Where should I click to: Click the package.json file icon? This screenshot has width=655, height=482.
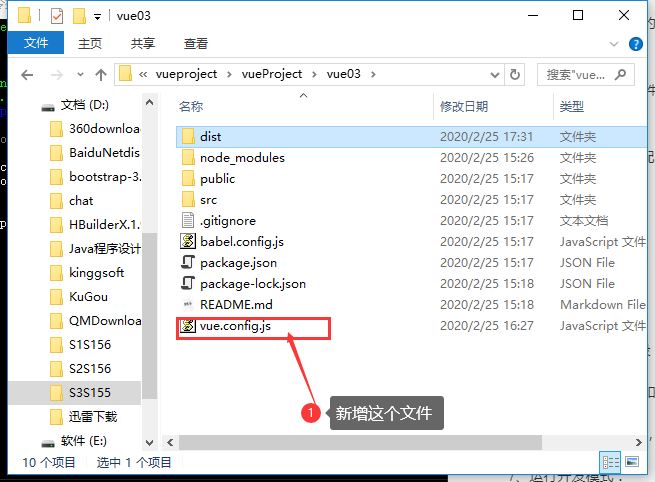coord(188,262)
